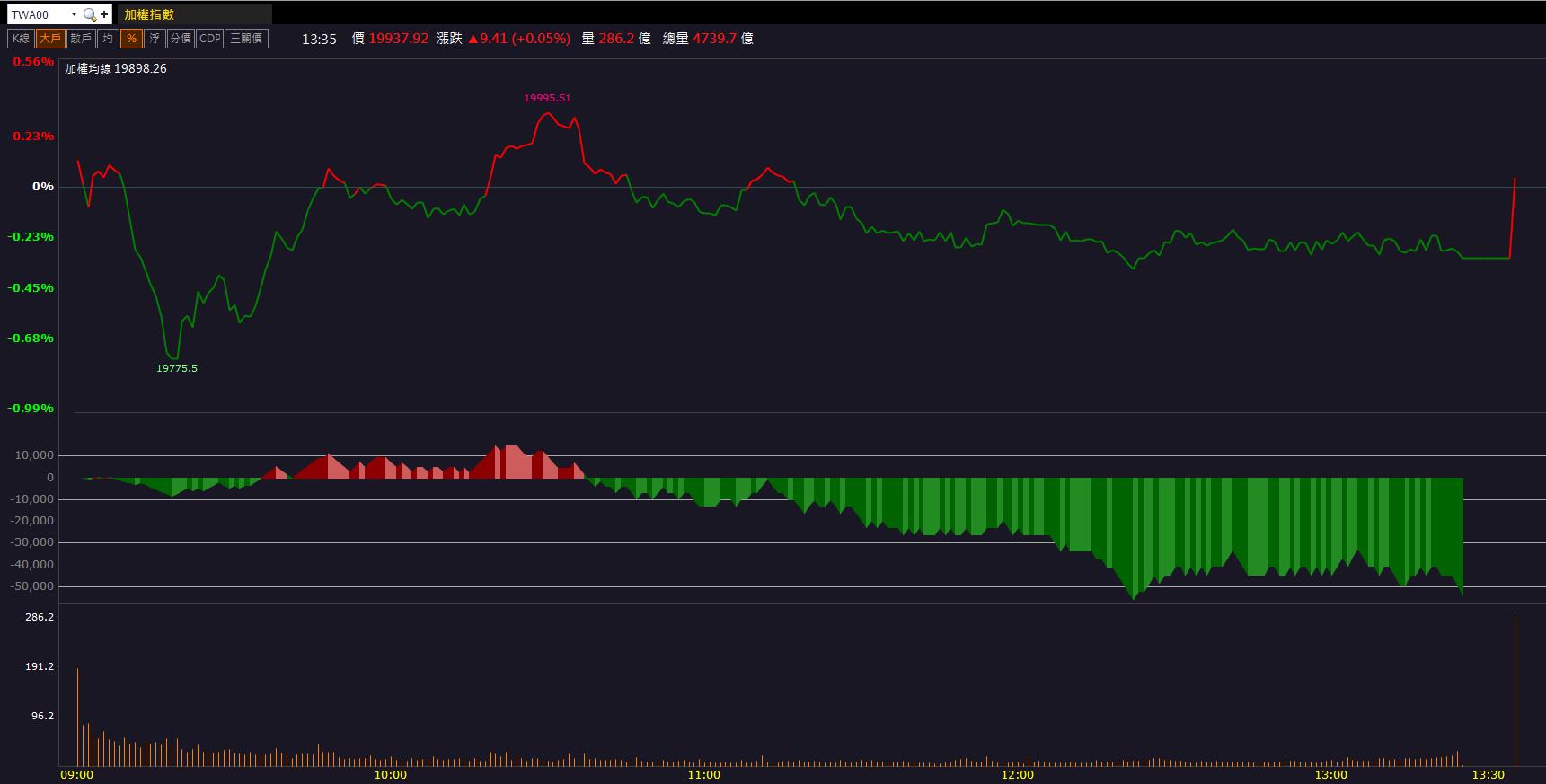Screen dimensions: 1546x784
Task: Click the price value 19937.92
Action: pos(399,39)
